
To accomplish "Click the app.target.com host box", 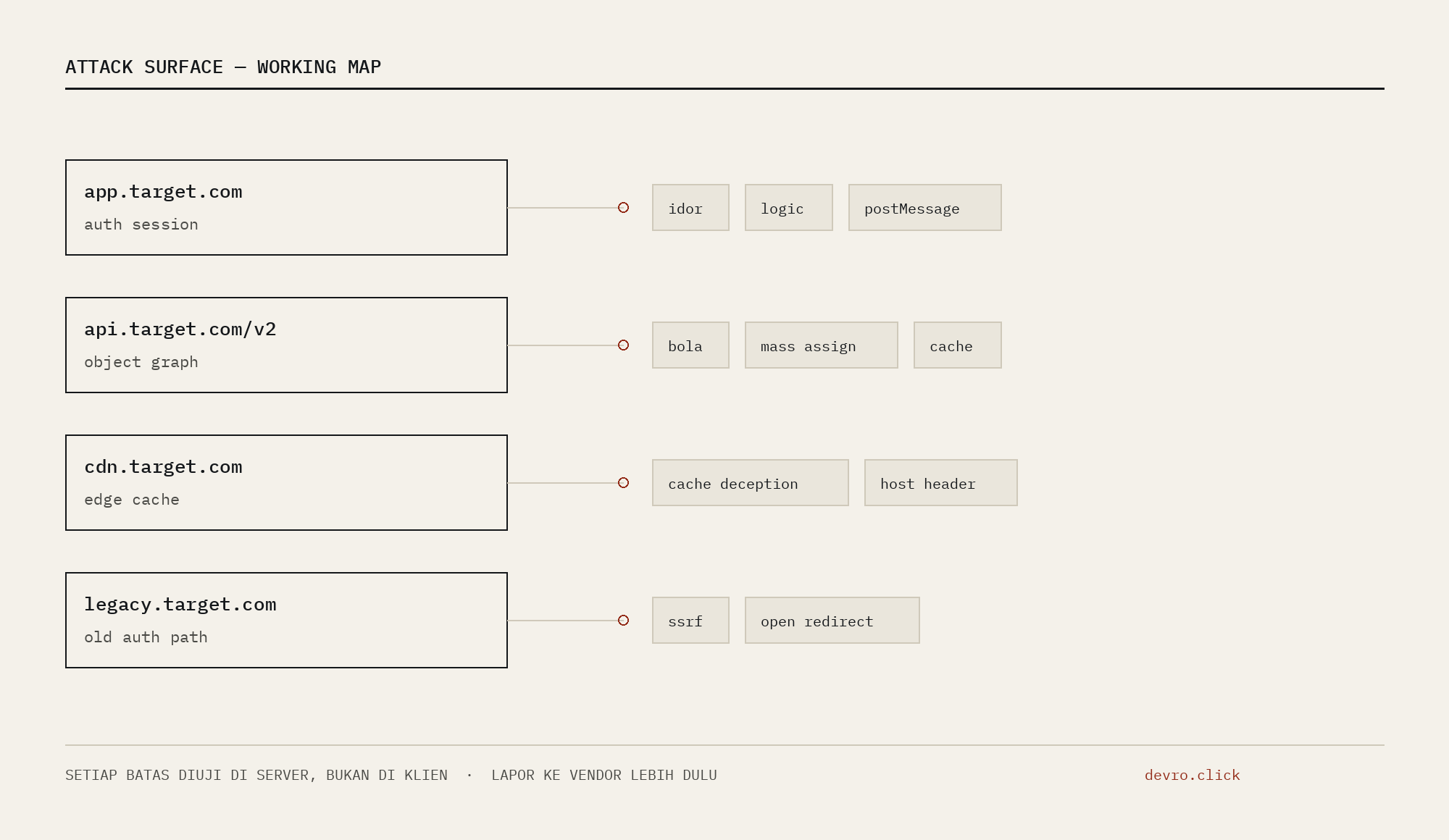I will point(286,208).
